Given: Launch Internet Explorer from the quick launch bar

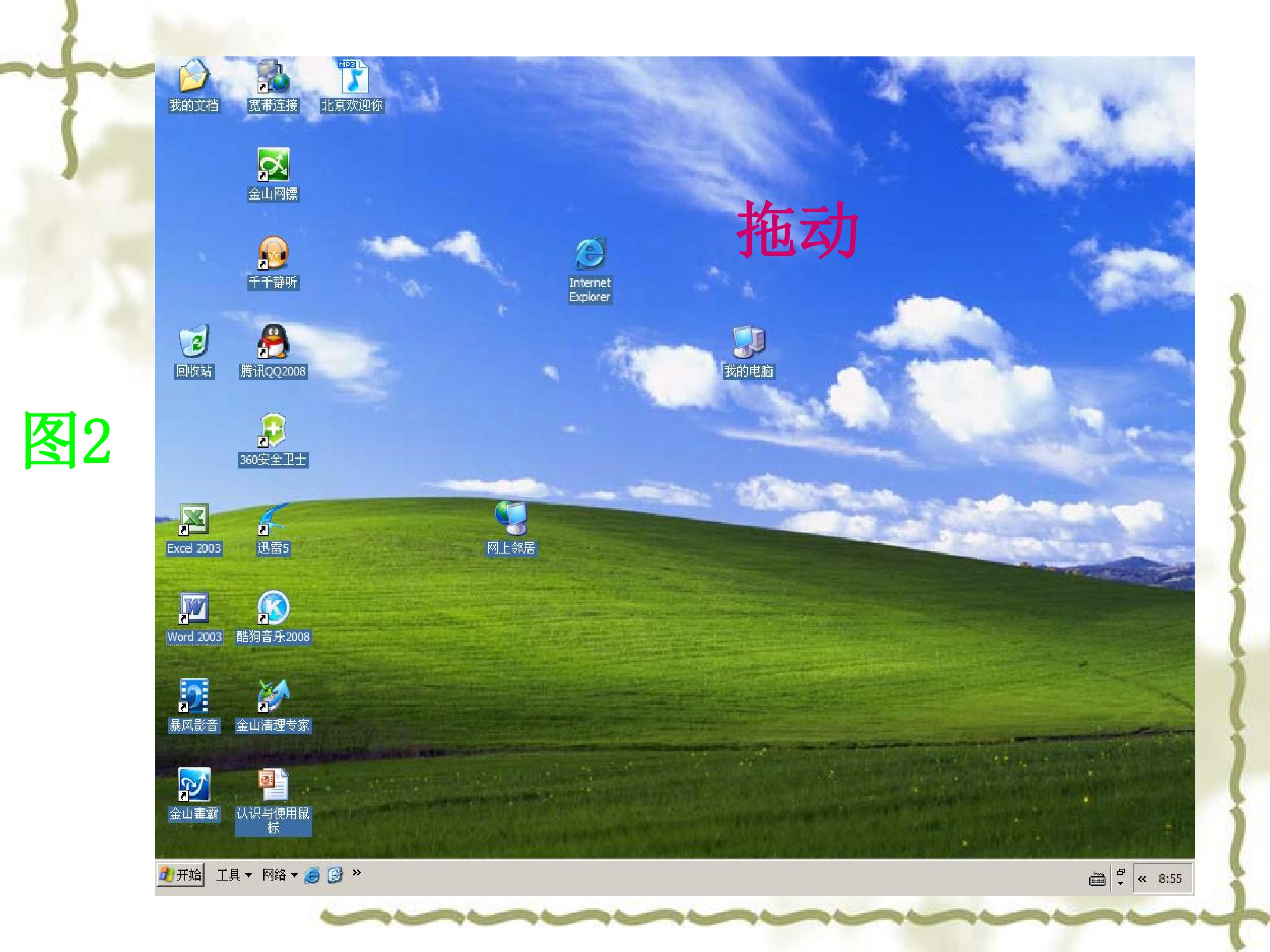Looking at the screenshot, I should click(x=312, y=876).
